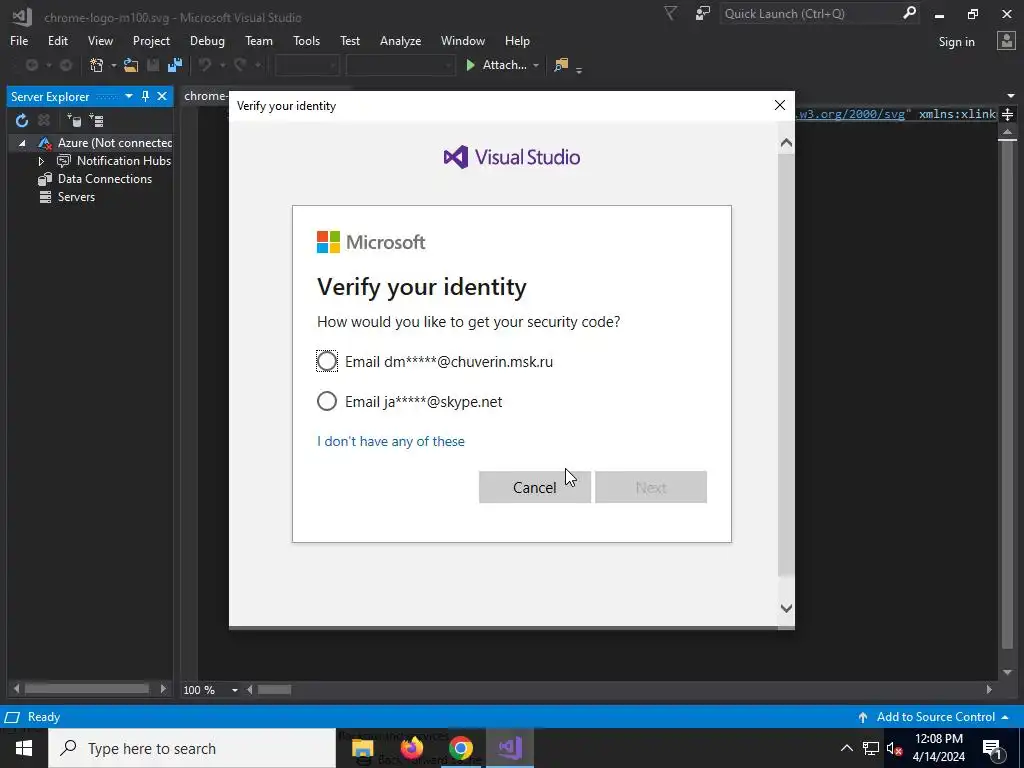This screenshot has width=1024, height=768.
Task: Click the Save All toolbar icon
Action: tap(175, 65)
